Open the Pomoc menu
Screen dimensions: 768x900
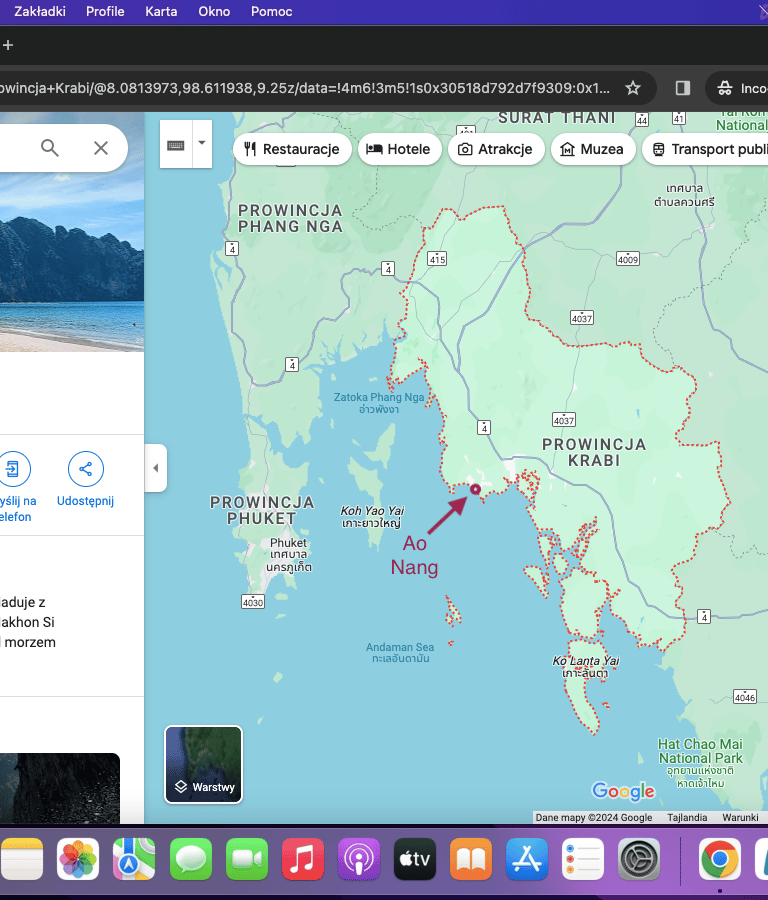(x=271, y=11)
